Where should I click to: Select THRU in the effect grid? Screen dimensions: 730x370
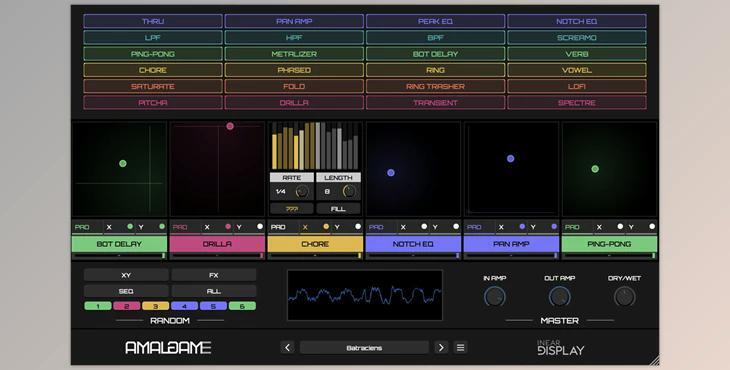pyautogui.click(x=153, y=21)
